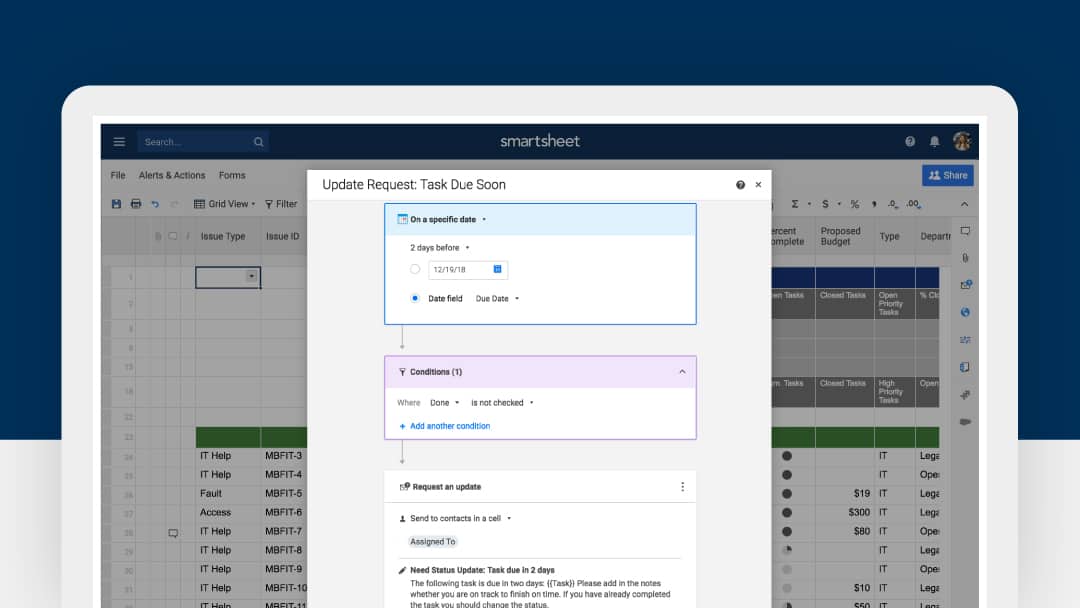
Task: Collapse the Conditions section
Action: pyautogui.click(x=682, y=372)
